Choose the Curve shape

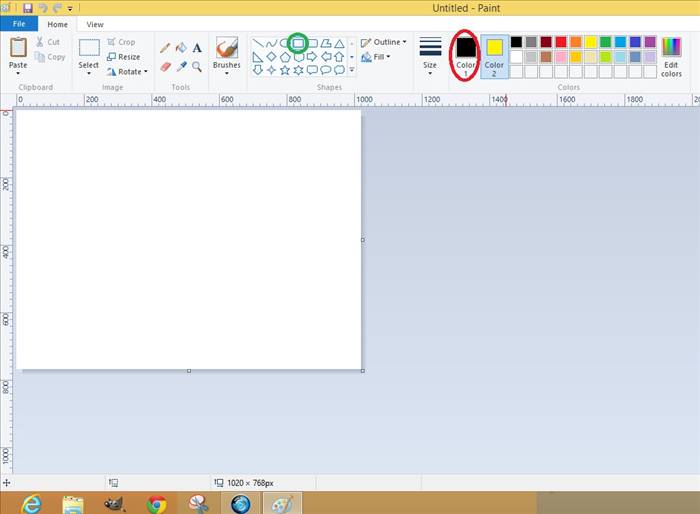[x=271, y=43]
